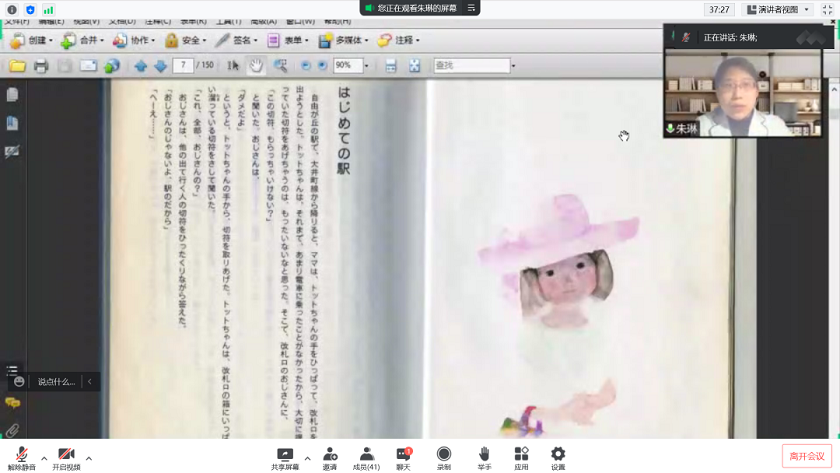Image resolution: width=840 pixels, height=473 pixels.
Task: Click the zoom out minus button
Action: (x=305, y=65)
